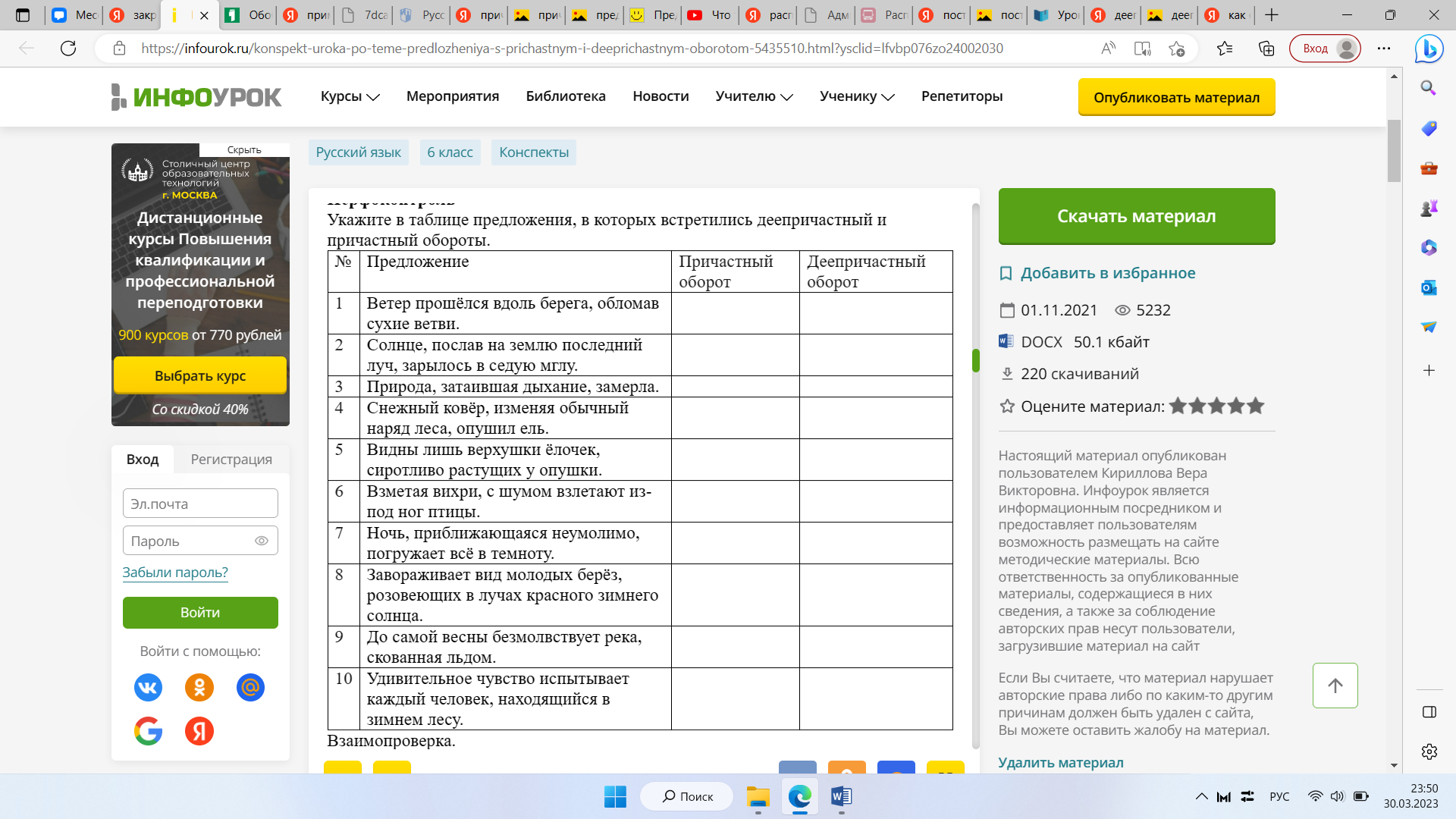1456x819 pixels.
Task: Open the Русский язык tag
Action: click(358, 152)
